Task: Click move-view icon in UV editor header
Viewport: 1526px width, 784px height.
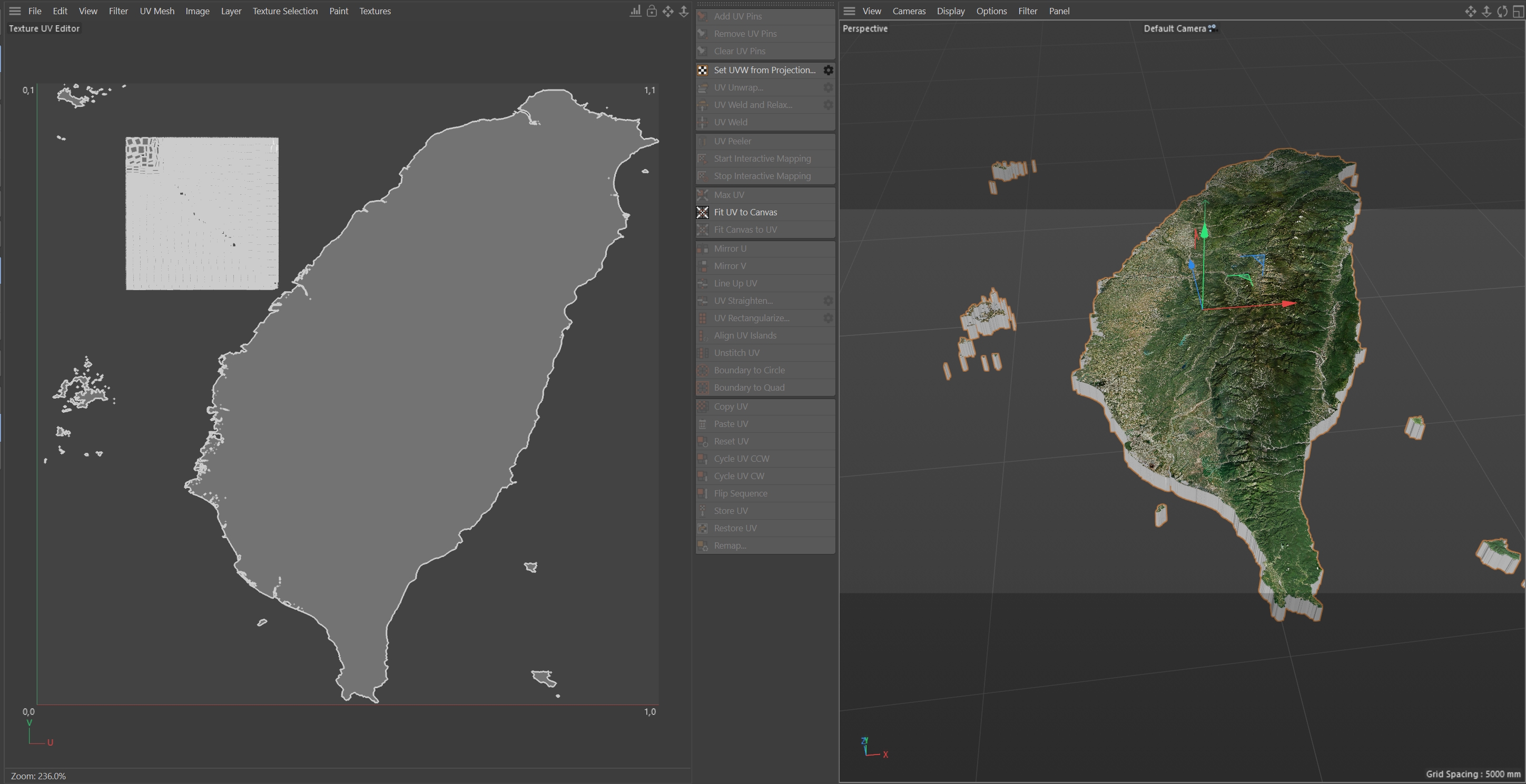Action: coord(667,11)
